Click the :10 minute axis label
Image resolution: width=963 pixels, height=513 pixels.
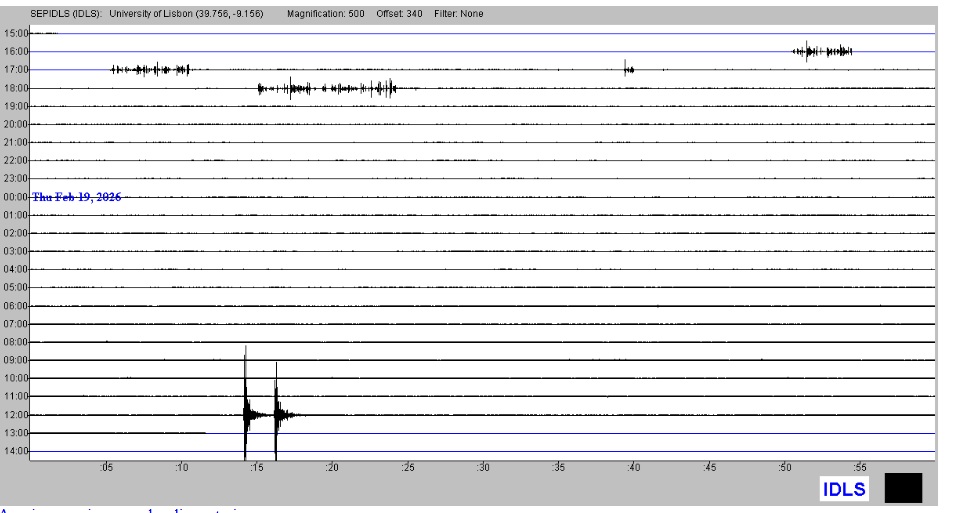point(181,468)
